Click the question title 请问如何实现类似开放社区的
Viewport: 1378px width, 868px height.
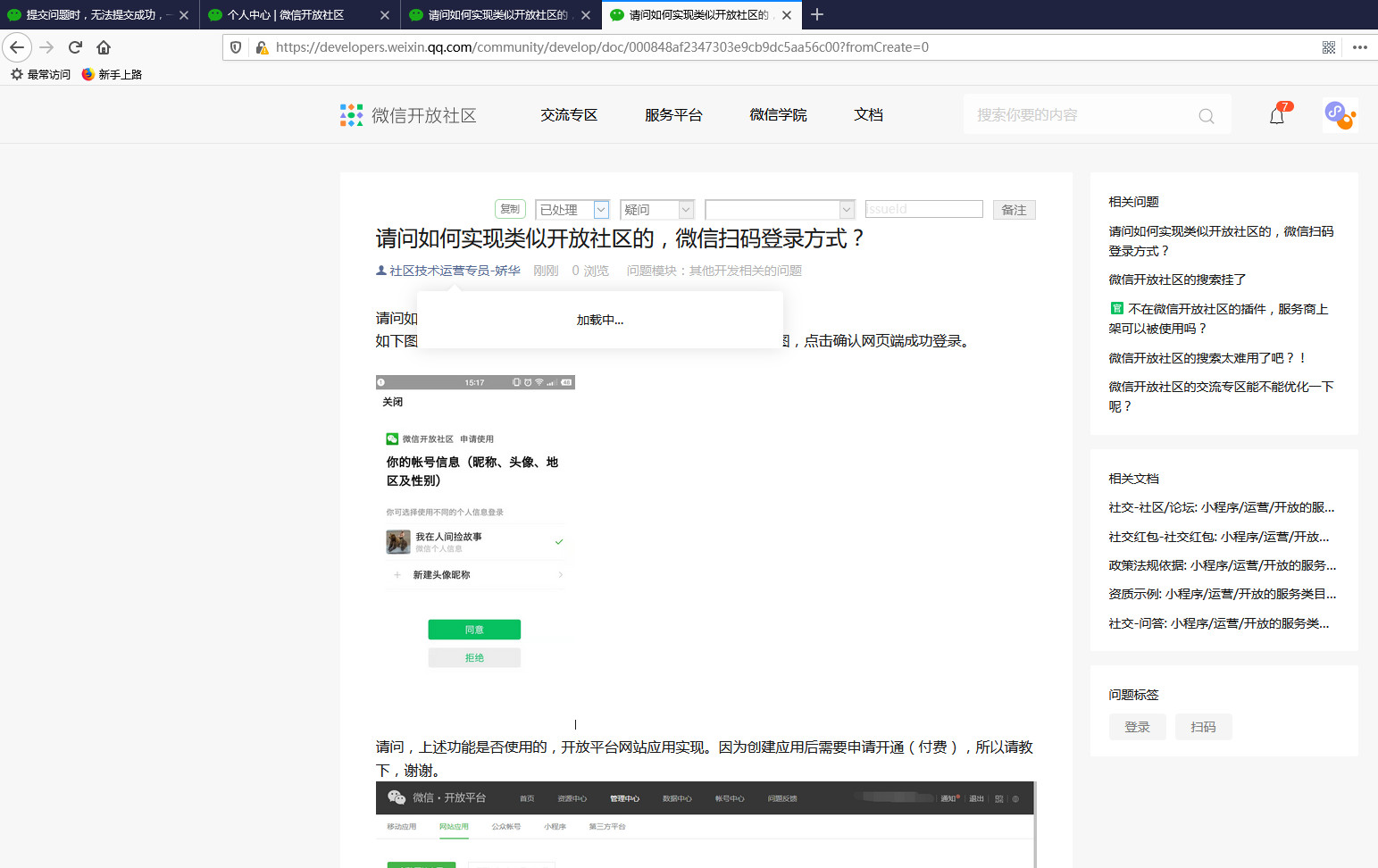621,238
